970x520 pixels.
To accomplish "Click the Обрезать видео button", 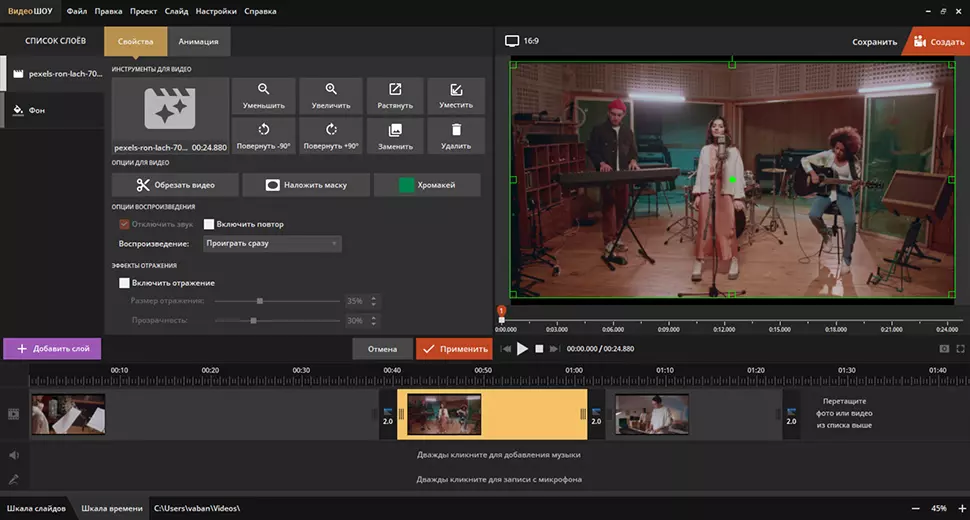I will (176, 185).
